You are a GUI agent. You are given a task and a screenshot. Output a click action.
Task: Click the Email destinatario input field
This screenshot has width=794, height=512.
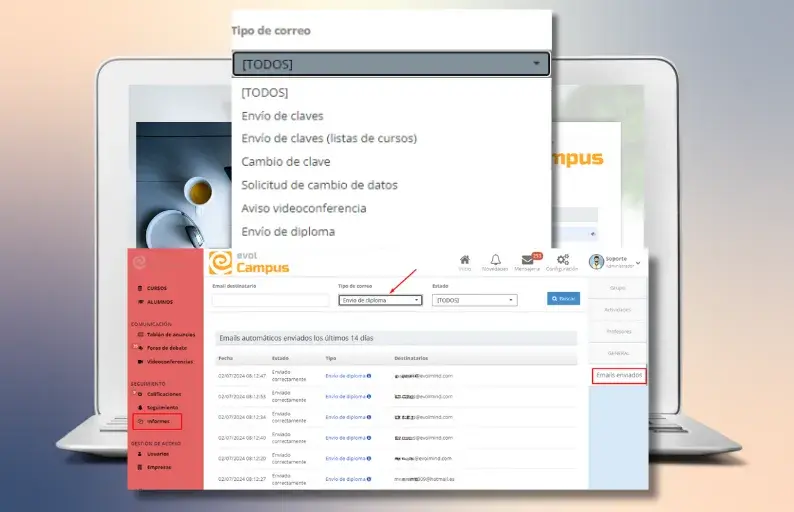point(270,300)
